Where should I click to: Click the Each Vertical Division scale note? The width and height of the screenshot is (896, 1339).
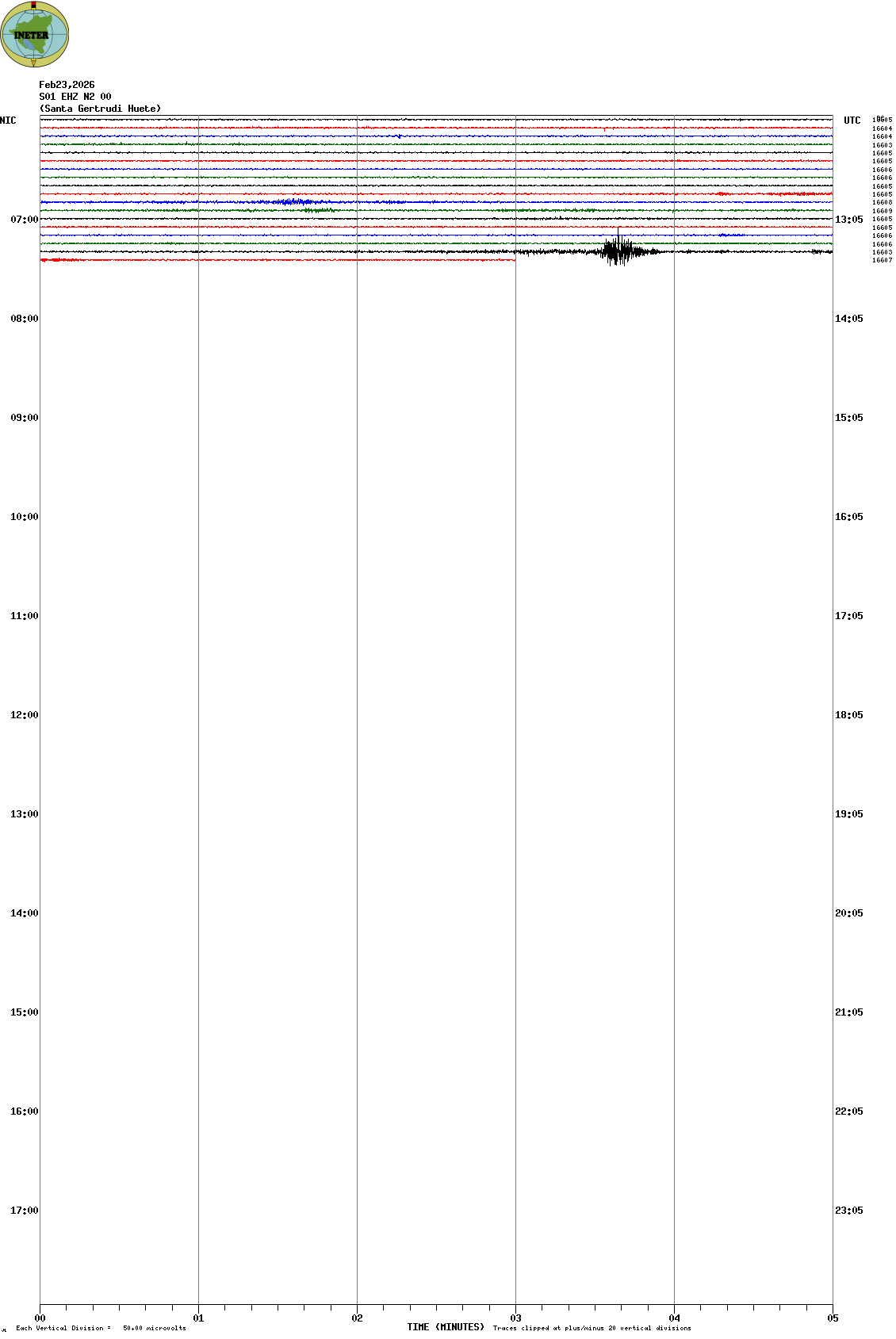[x=101, y=1328]
